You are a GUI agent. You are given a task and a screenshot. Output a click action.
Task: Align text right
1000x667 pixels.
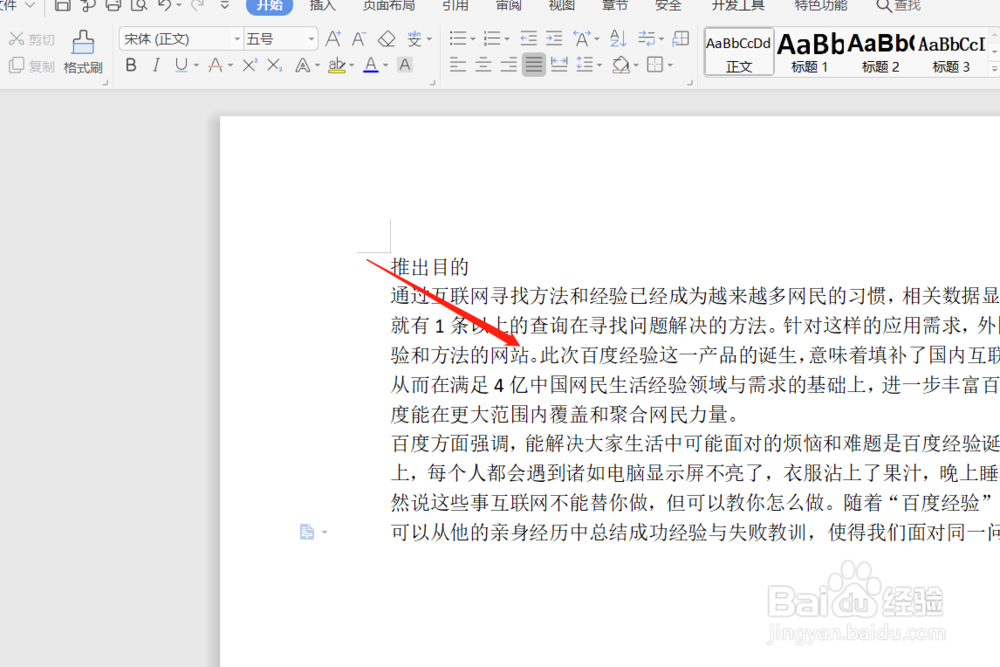coord(509,65)
